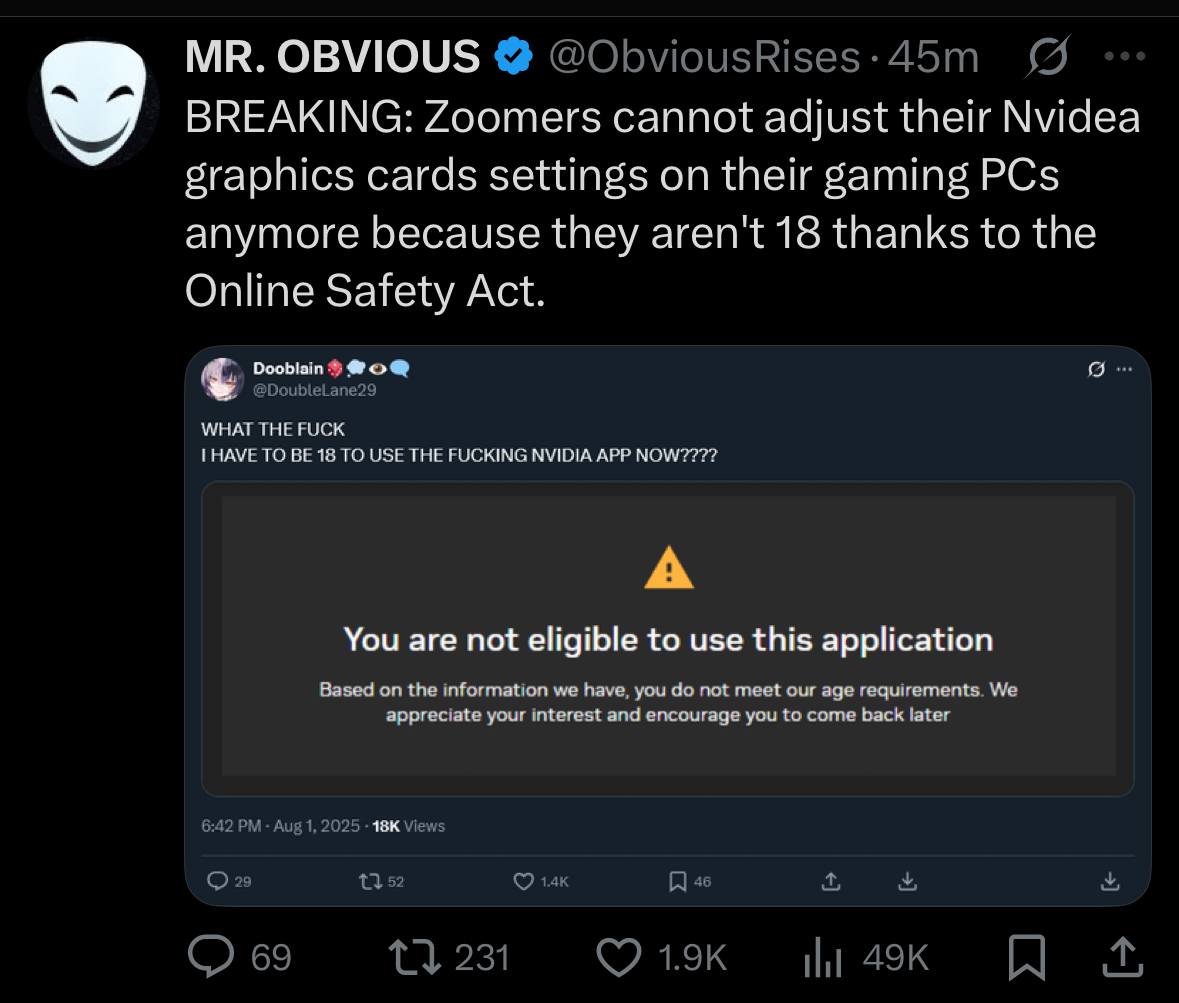The image size is (1179, 1003).
Task: Open the main tweet's three-dot options menu
Action: pyautogui.click(x=1124, y=57)
